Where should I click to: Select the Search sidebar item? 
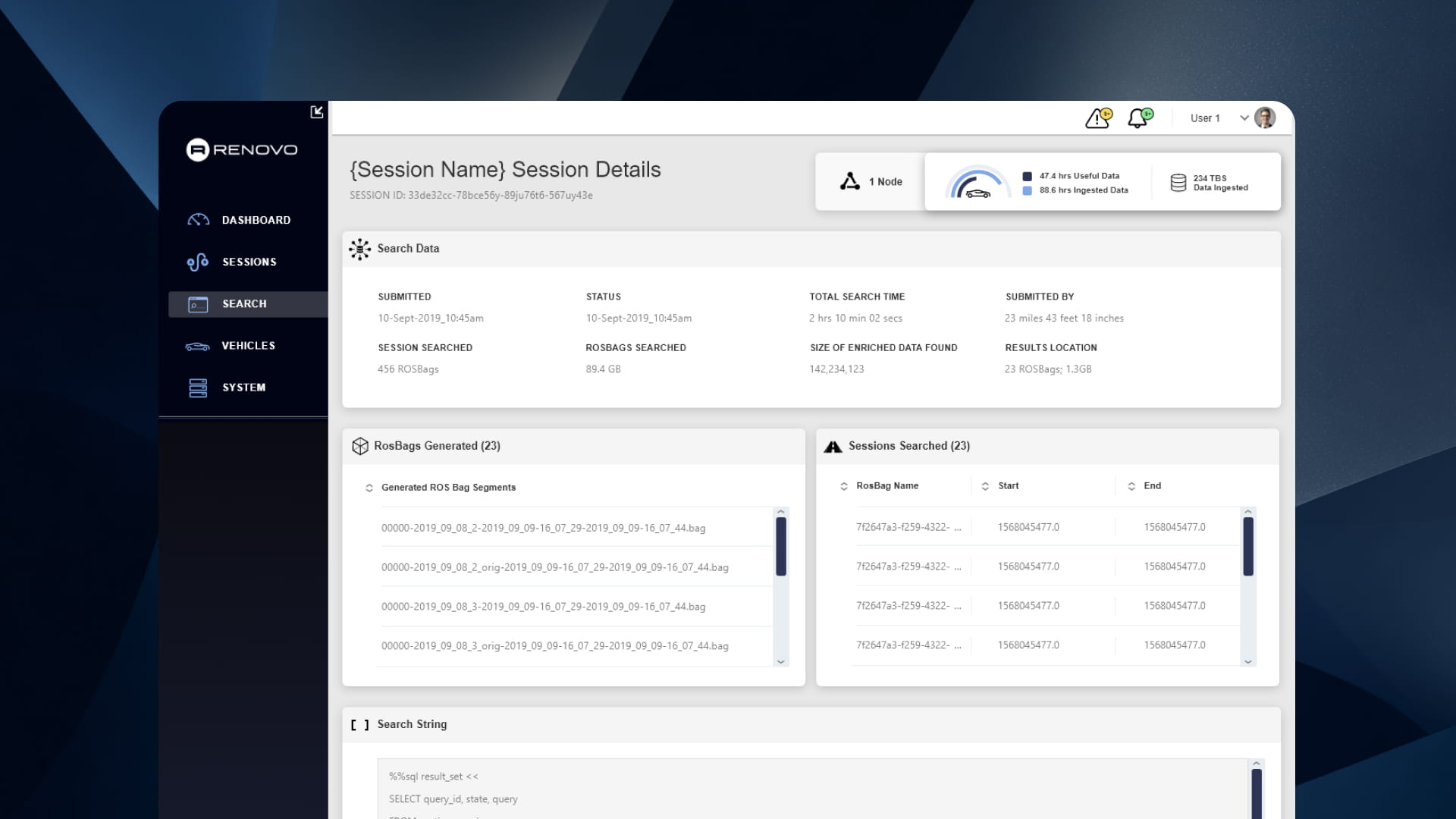click(244, 304)
